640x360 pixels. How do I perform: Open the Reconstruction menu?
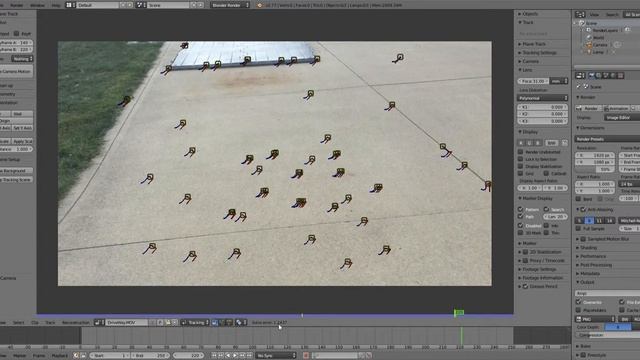point(76,322)
